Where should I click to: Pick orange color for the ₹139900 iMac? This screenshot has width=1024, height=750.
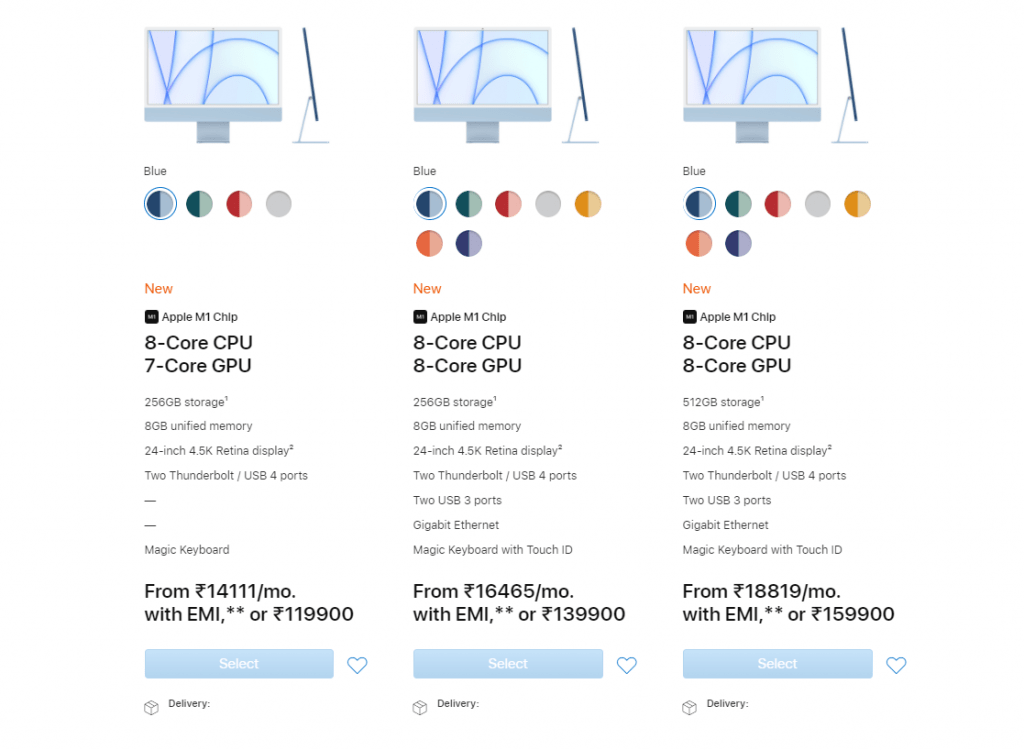tap(429, 244)
